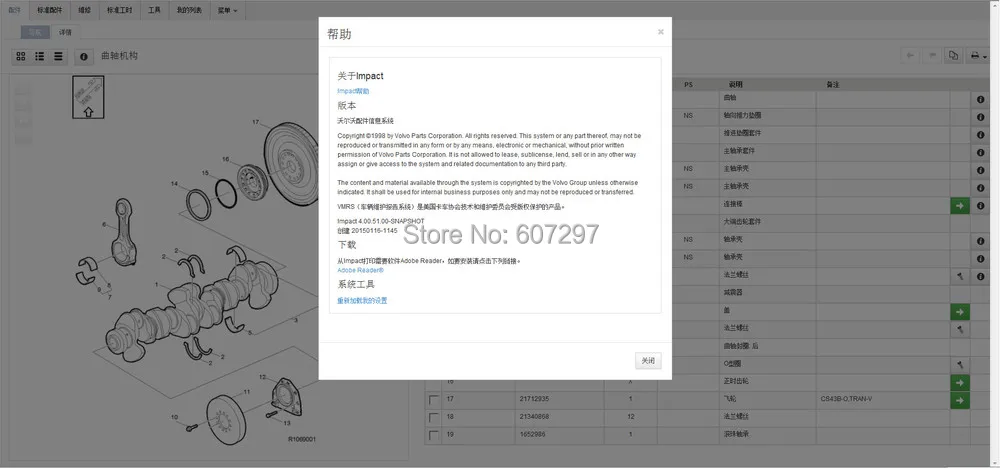Click green arrow in 盖 row
Screen dimensions: 1000x468
(x=959, y=312)
